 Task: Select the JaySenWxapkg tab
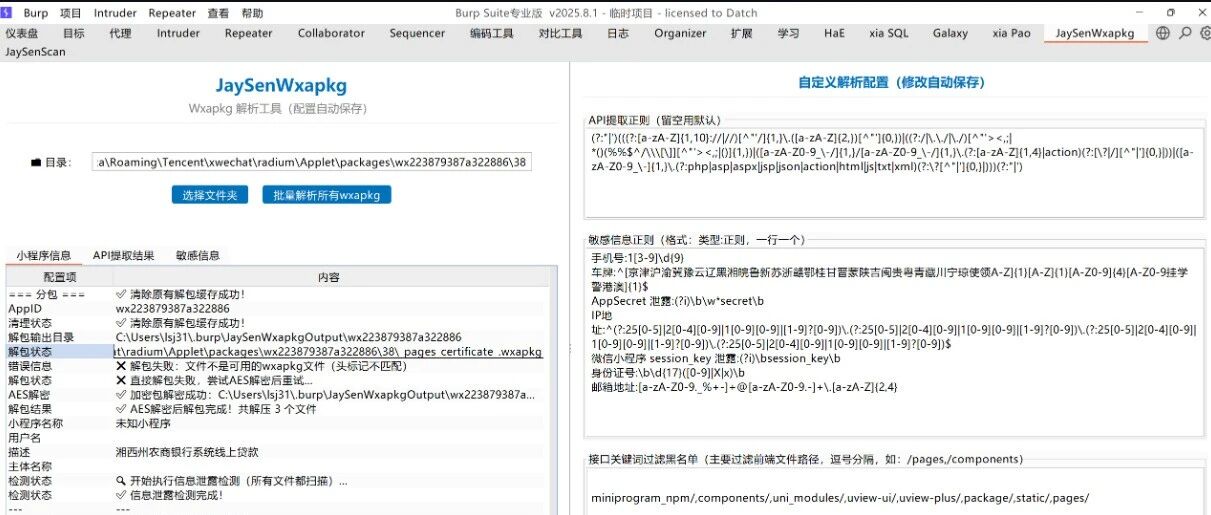click(1095, 33)
